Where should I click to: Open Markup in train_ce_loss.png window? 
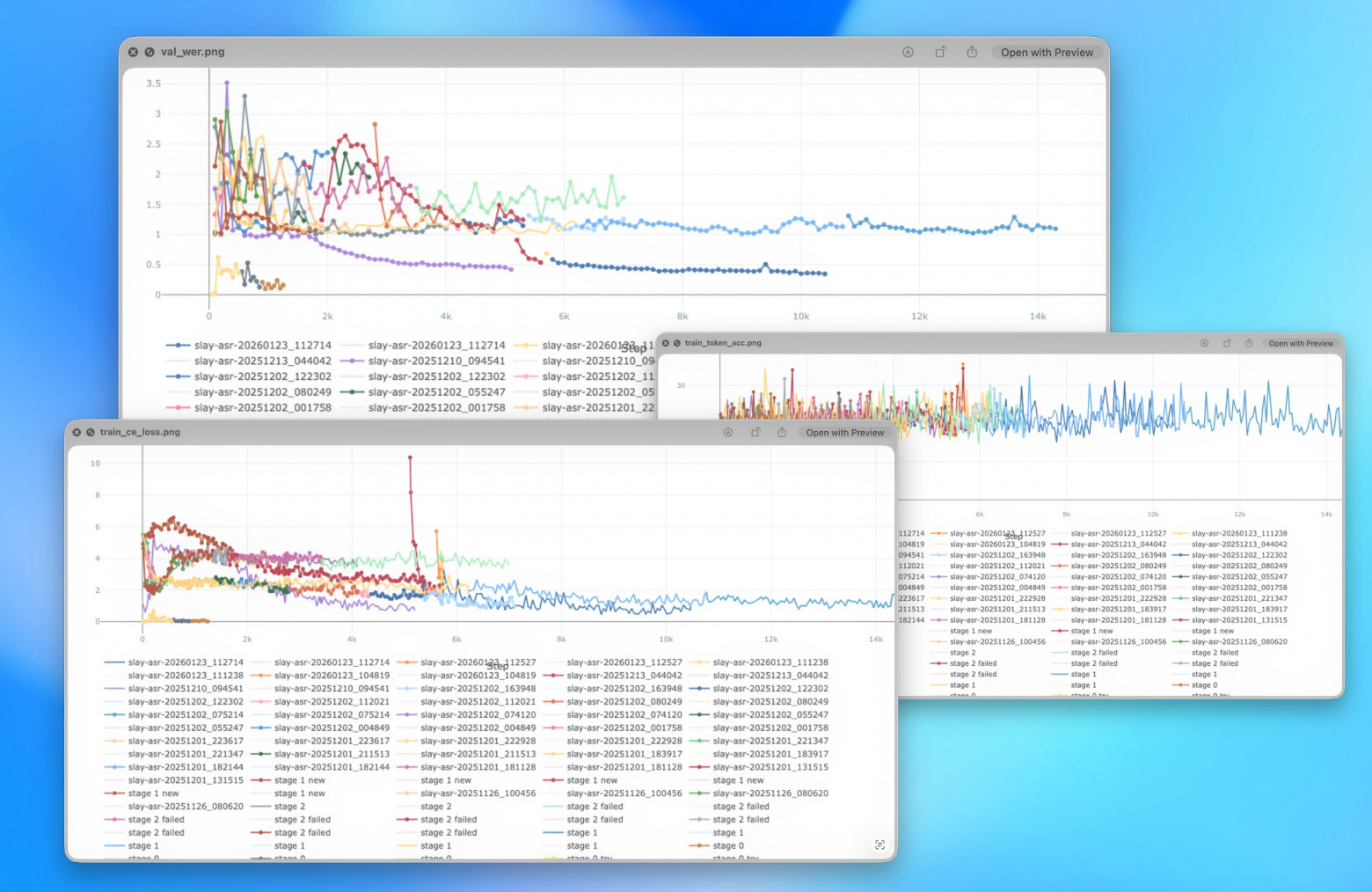(728, 433)
